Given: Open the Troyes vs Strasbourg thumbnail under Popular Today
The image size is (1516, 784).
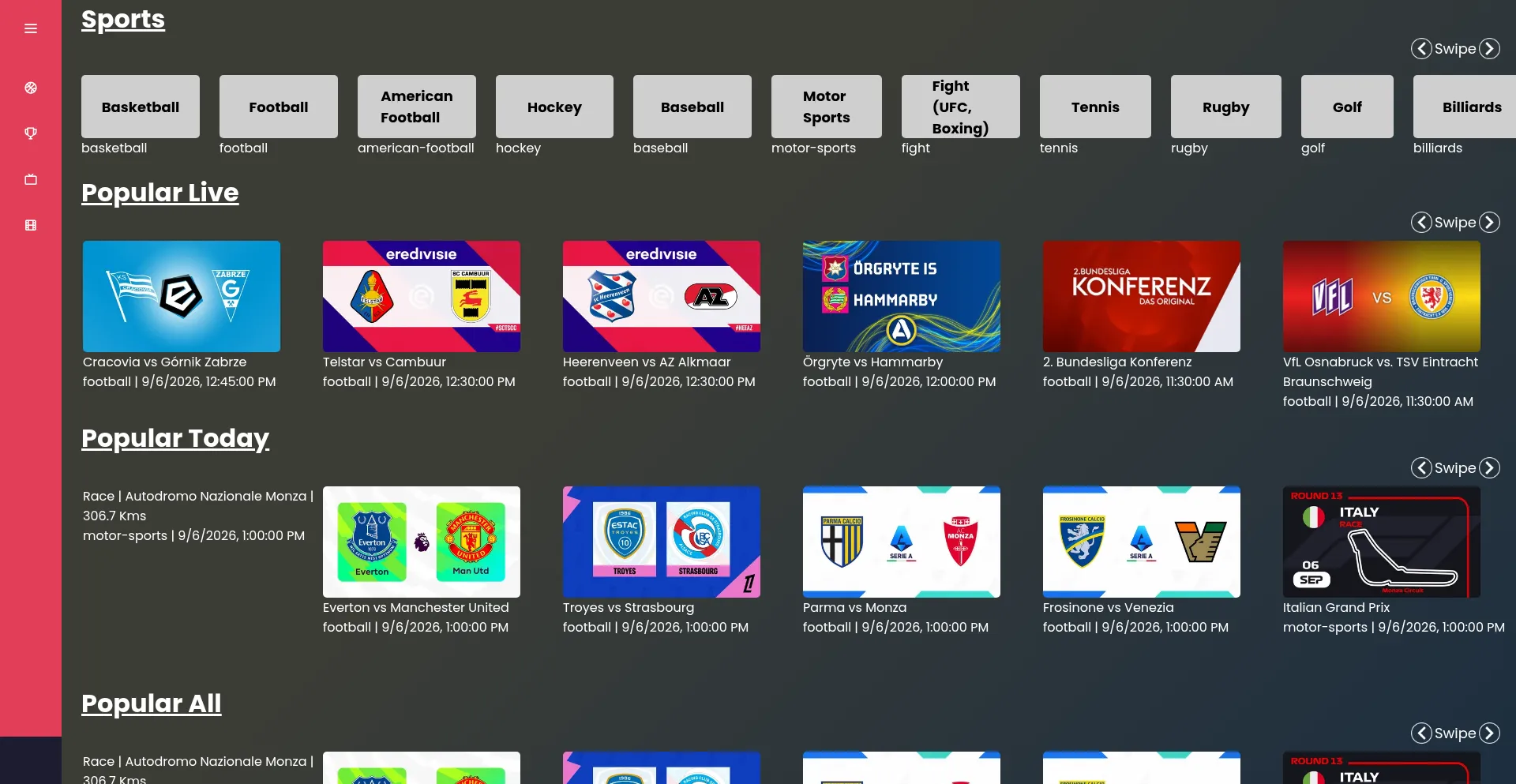Looking at the screenshot, I should point(662,542).
